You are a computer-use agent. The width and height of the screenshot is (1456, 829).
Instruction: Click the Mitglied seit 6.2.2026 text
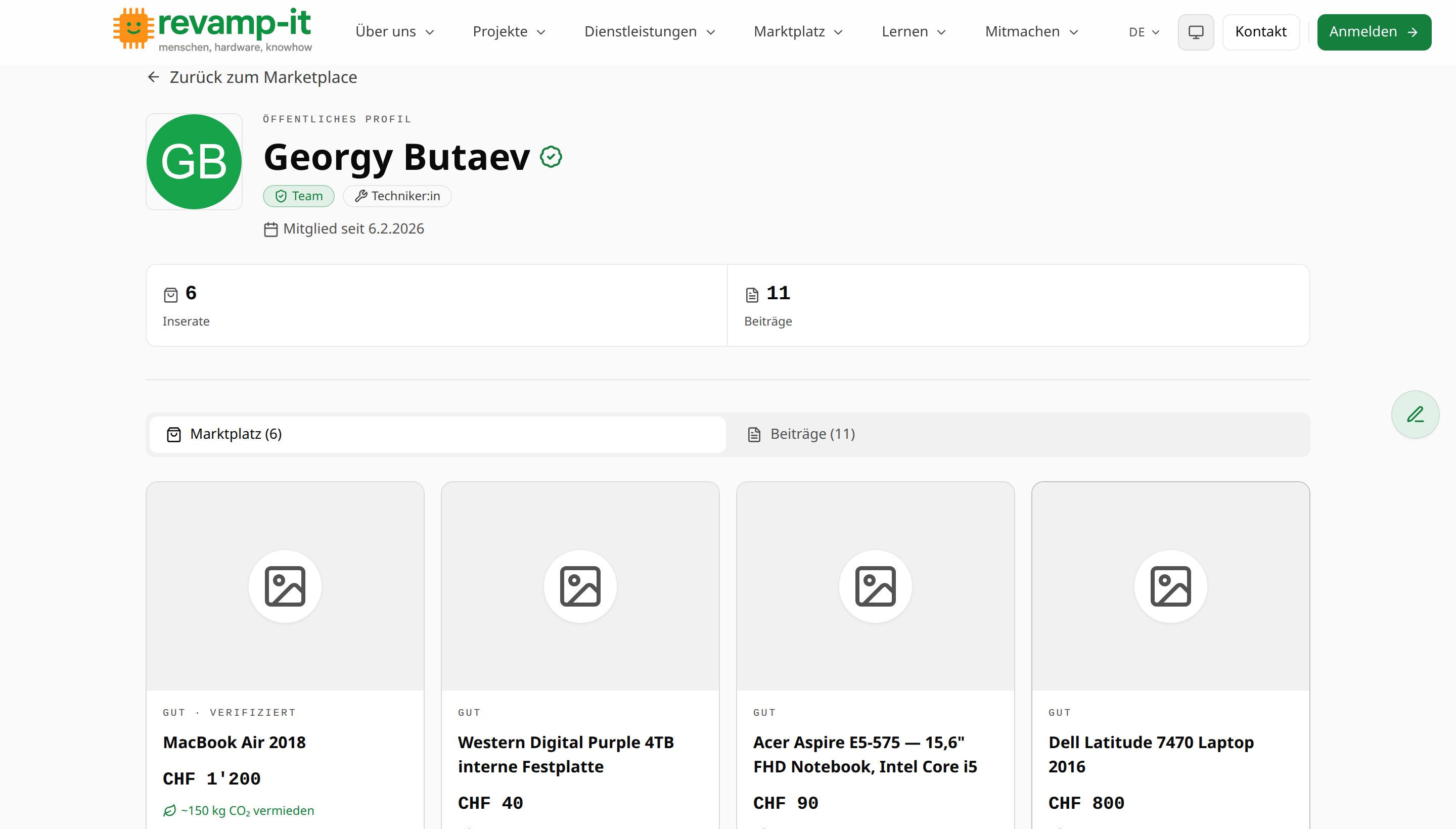(x=353, y=229)
